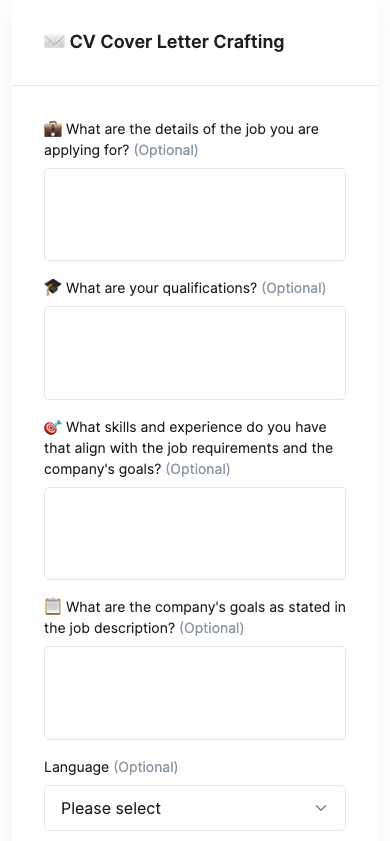Click '(Optional)' after 'the job description?'
Screen dimensions: 390x841
click(211, 628)
